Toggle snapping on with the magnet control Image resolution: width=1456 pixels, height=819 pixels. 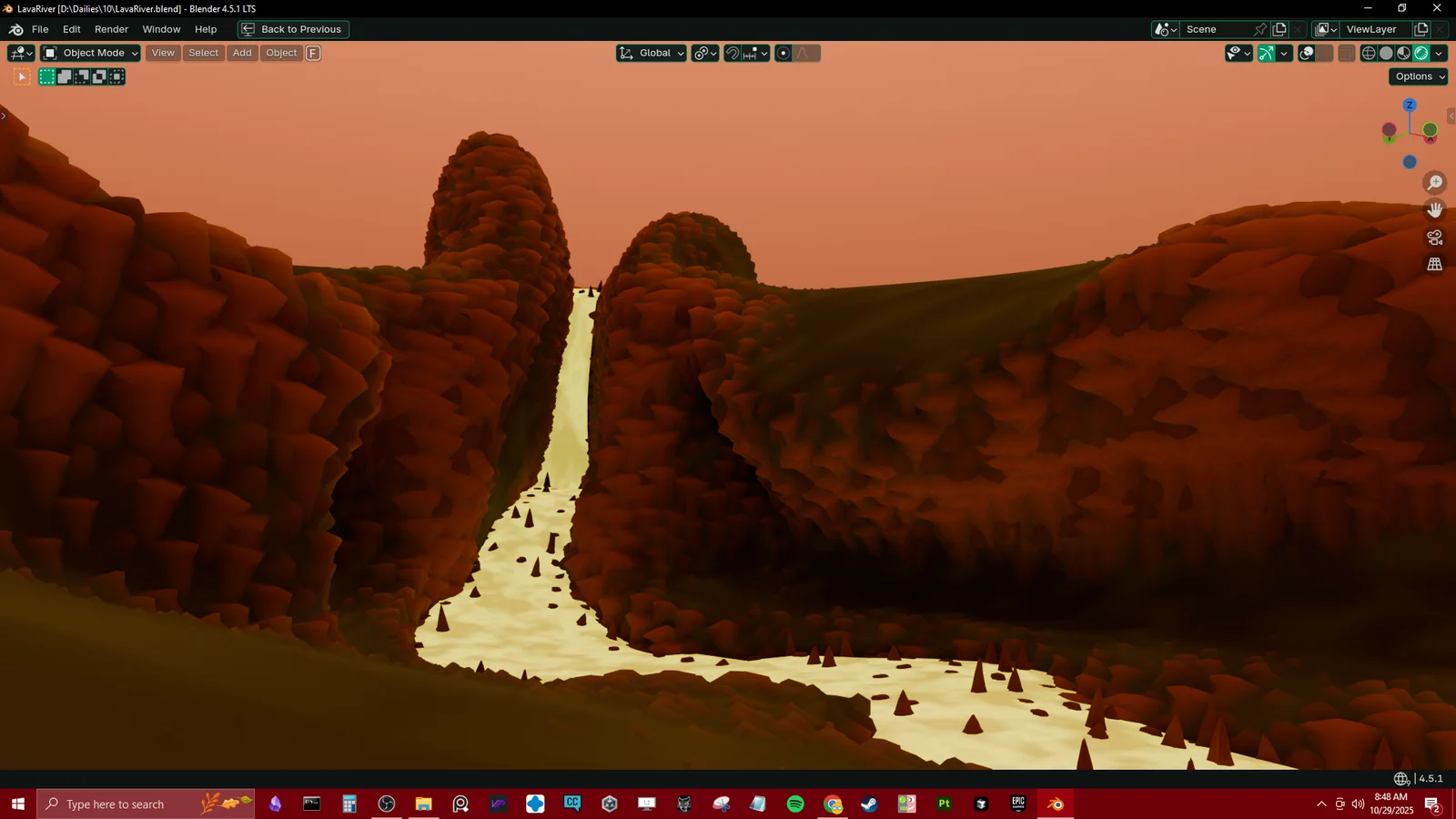732,53
